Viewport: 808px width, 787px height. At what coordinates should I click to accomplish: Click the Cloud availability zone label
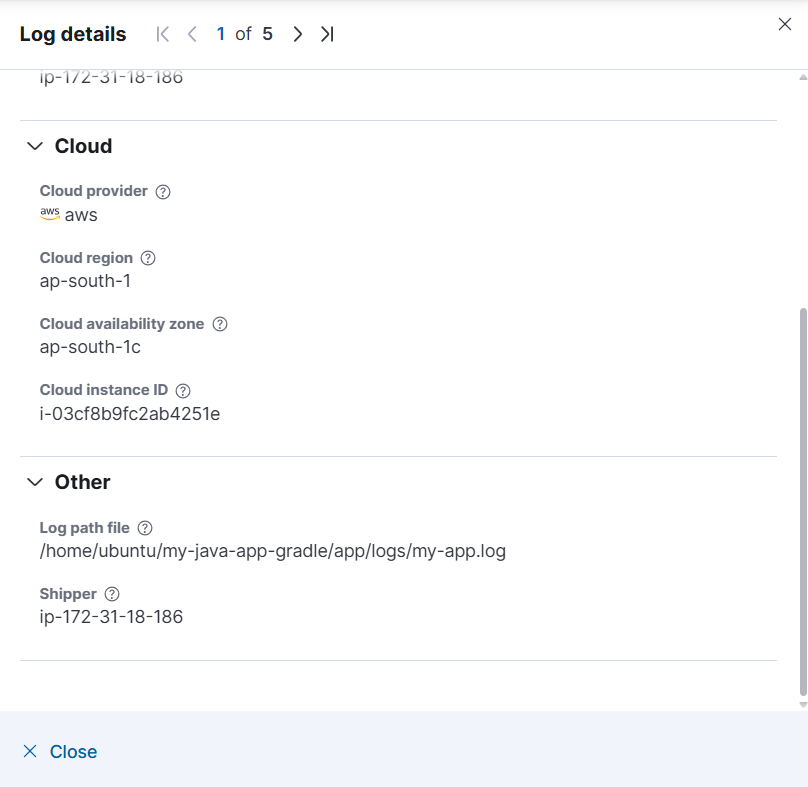(122, 324)
